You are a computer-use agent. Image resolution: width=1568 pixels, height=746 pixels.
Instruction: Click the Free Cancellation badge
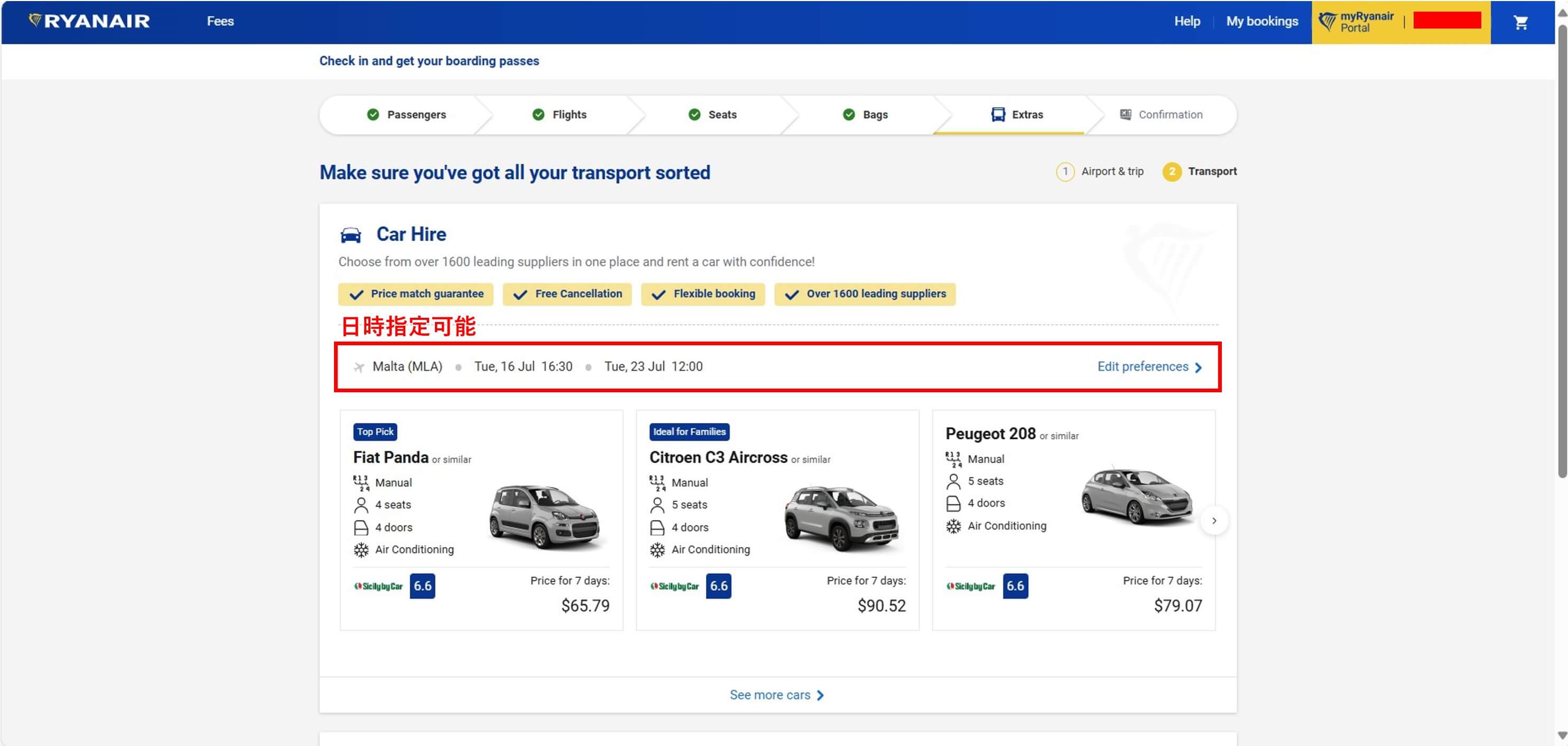567,294
